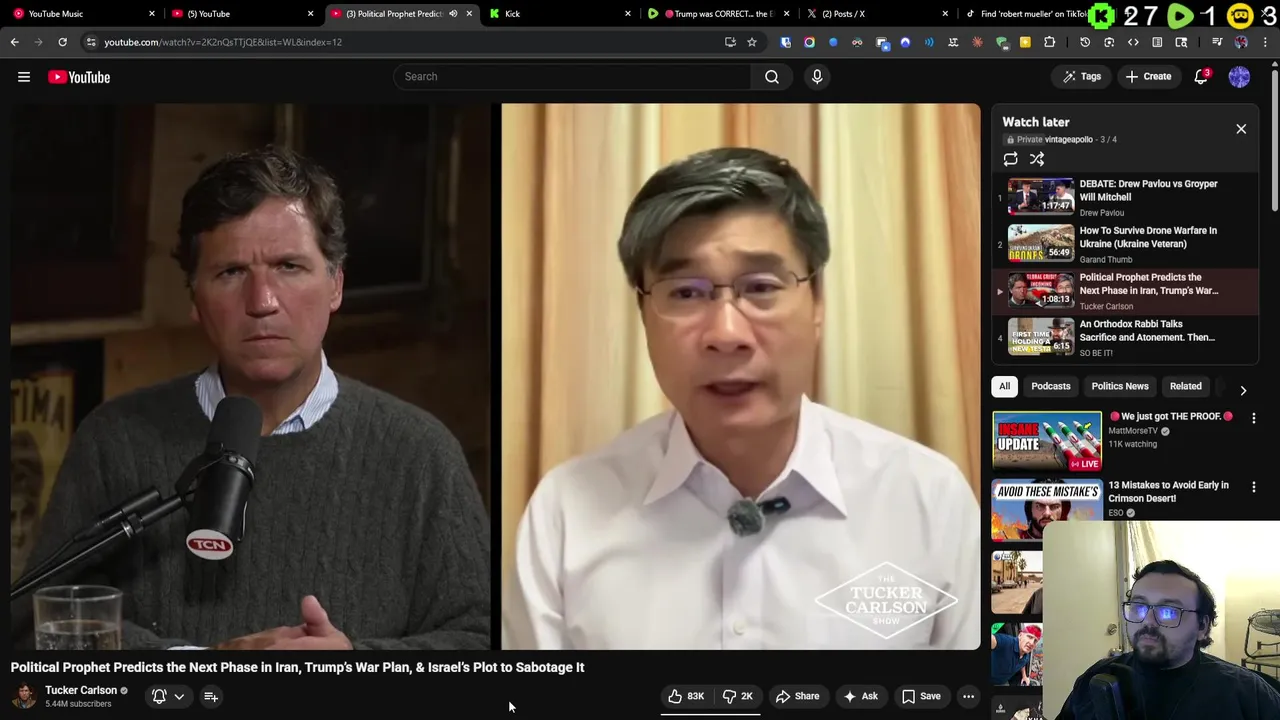The image size is (1280, 720).
Task: Switch to Trump was CORRECT browser tab
Action: pyautogui.click(x=719, y=14)
